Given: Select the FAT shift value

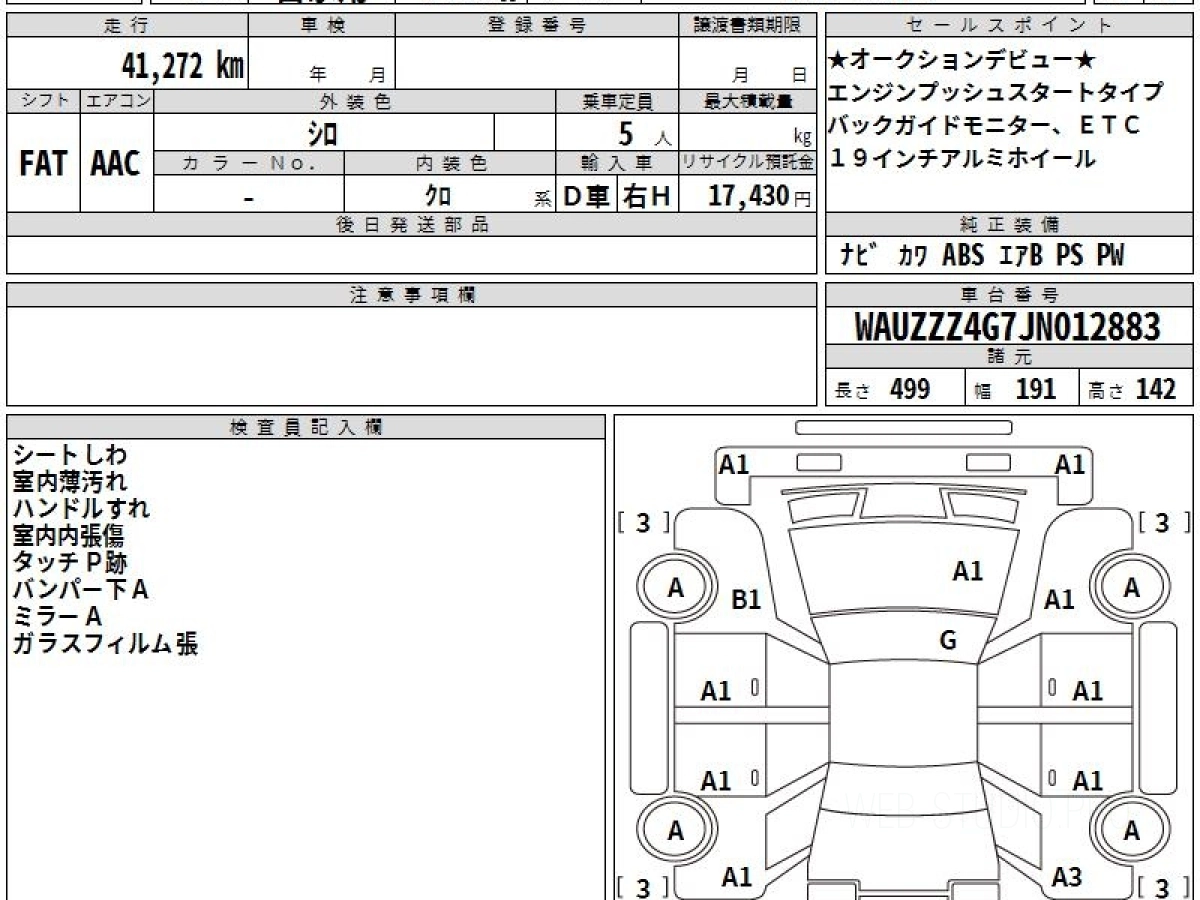Looking at the screenshot, I should [43, 164].
